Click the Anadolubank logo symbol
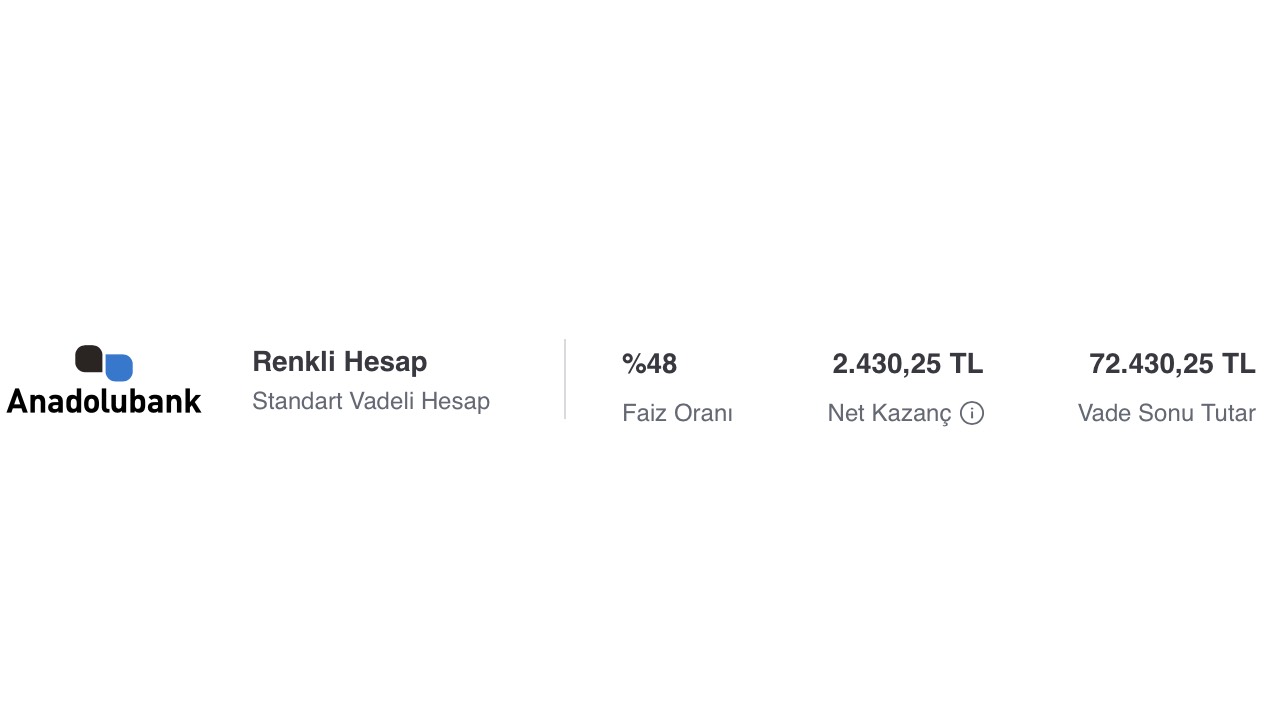This screenshot has height=720, width=1280. [104, 363]
